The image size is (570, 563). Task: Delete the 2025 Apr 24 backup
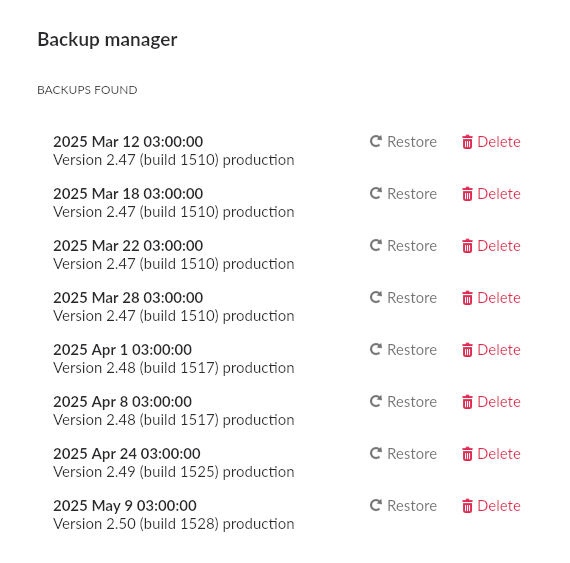click(x=491, y=454)
